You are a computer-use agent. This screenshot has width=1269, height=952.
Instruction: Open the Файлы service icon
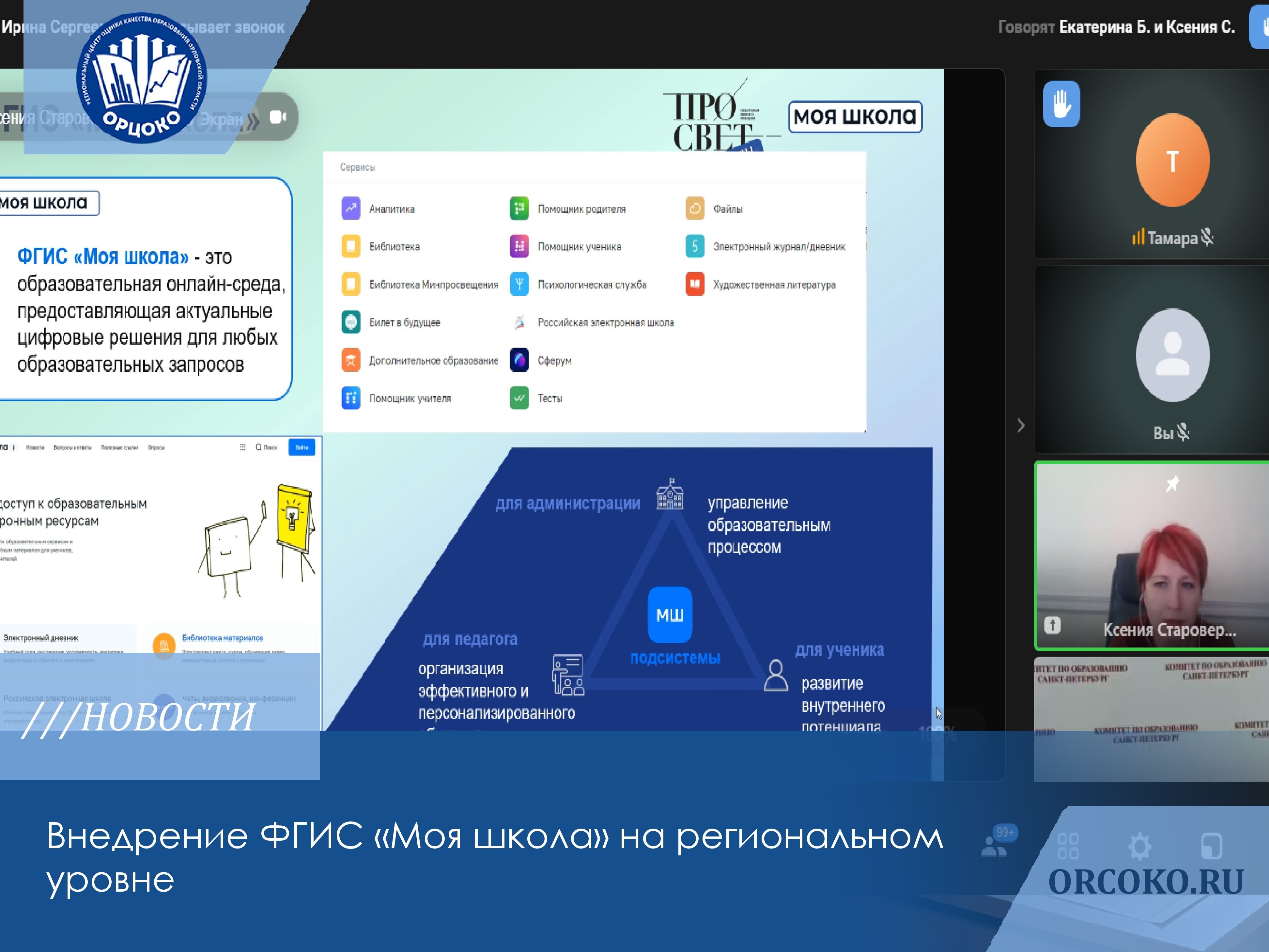pyautogui.click(x=695, y=208)
